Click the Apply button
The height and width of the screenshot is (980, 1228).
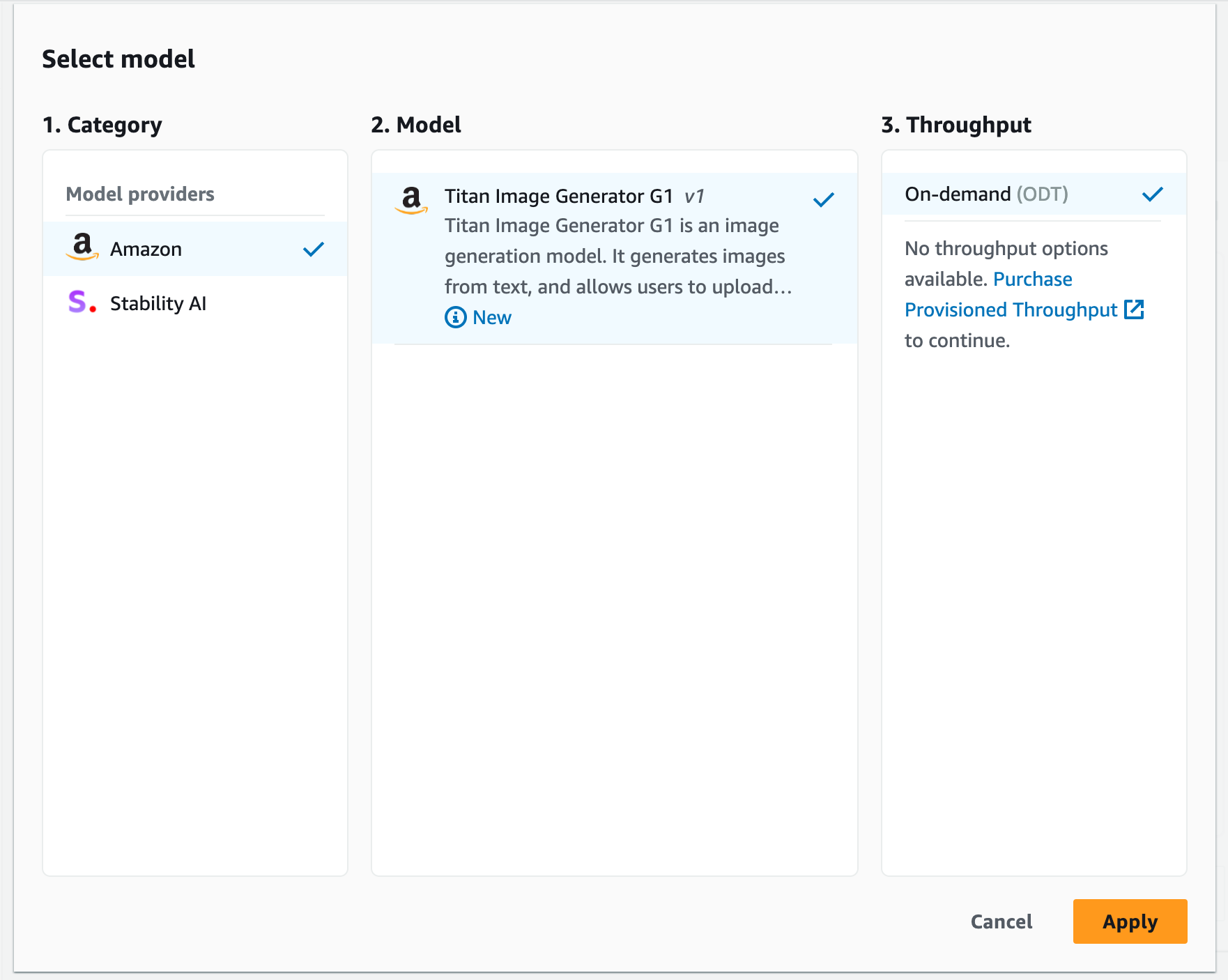(x=1129, y=921)
